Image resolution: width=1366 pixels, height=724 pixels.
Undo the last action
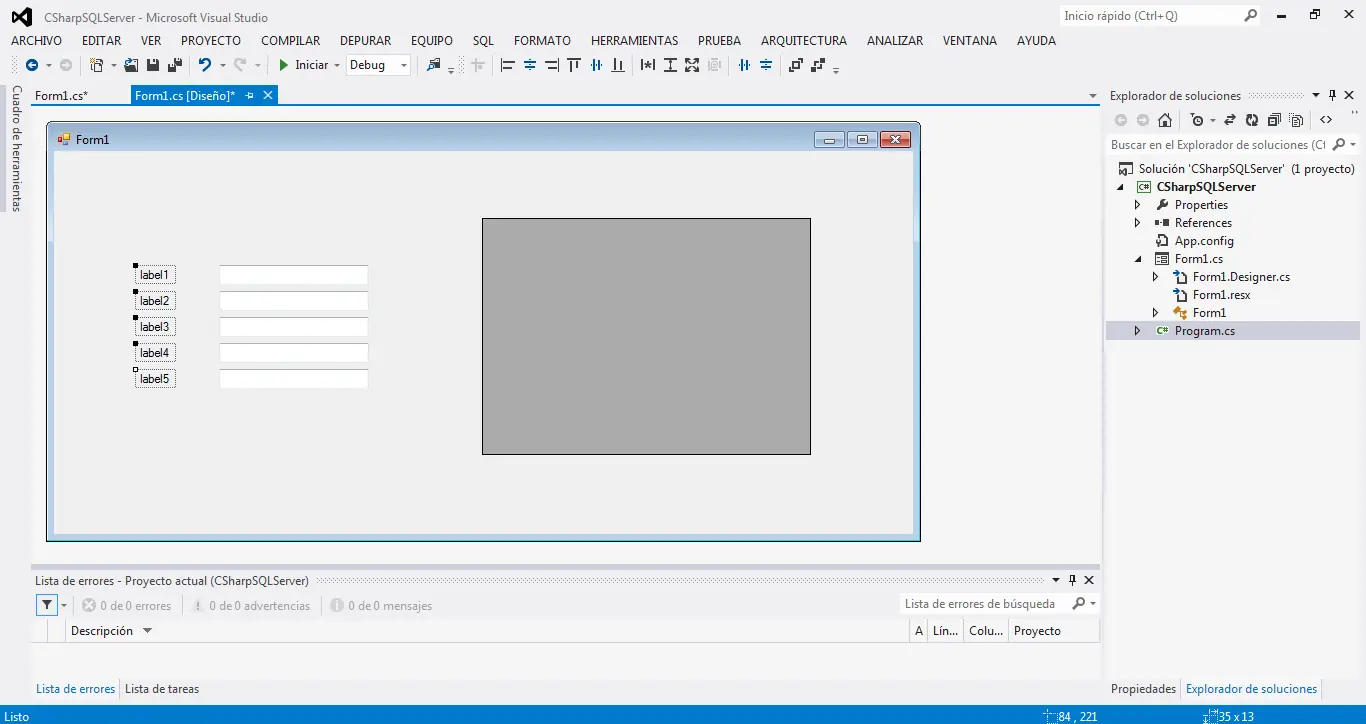[205, 65]
